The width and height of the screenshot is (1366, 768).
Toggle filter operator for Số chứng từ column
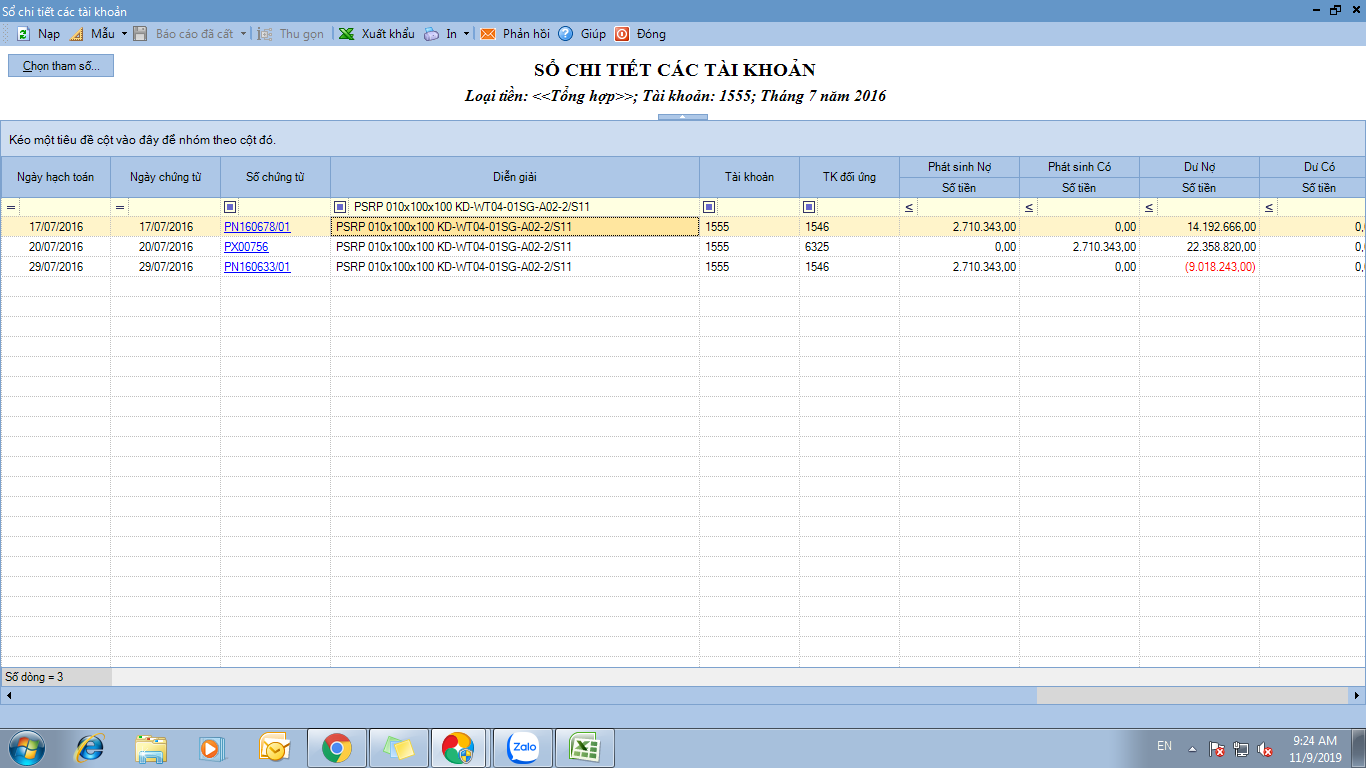[230, 207]
